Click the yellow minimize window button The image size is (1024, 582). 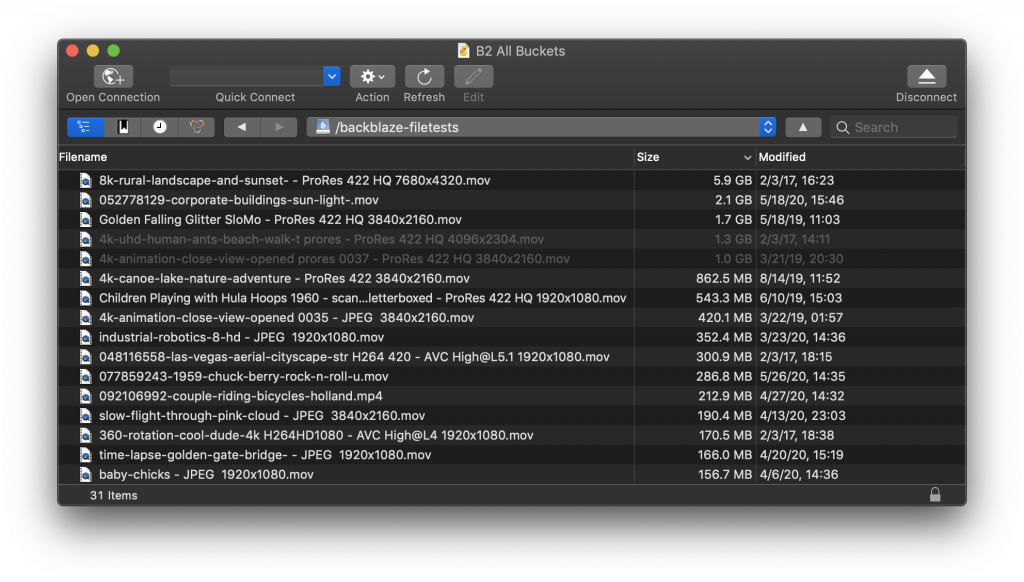pyautogui.click(x=93, y=51)
